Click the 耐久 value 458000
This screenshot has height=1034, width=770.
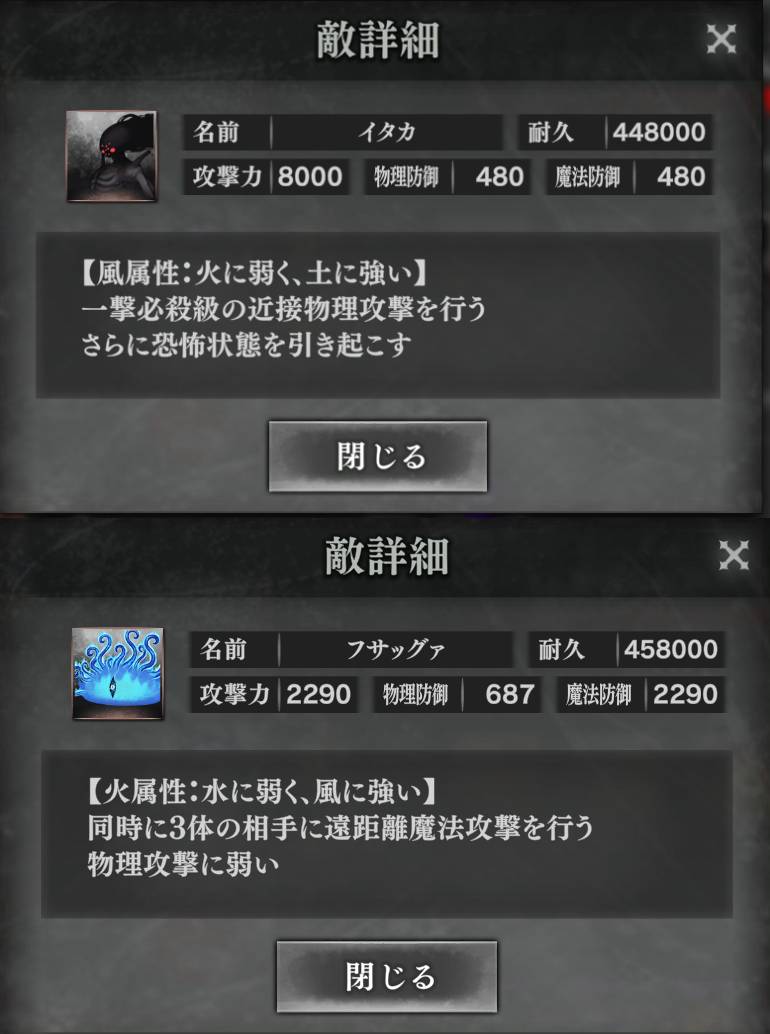671,650
